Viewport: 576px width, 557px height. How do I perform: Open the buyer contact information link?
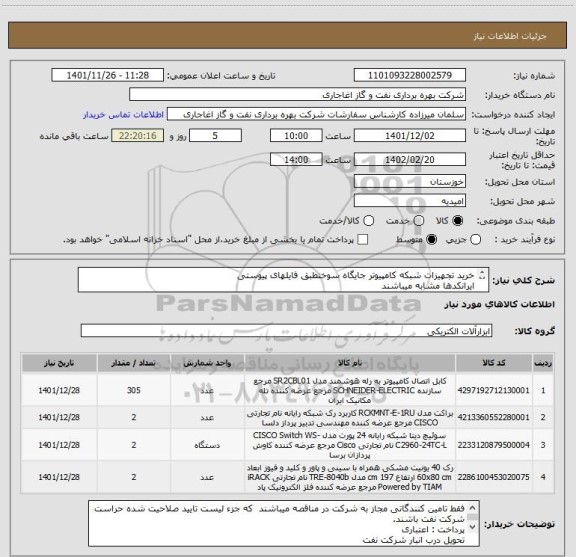(123, 115)
